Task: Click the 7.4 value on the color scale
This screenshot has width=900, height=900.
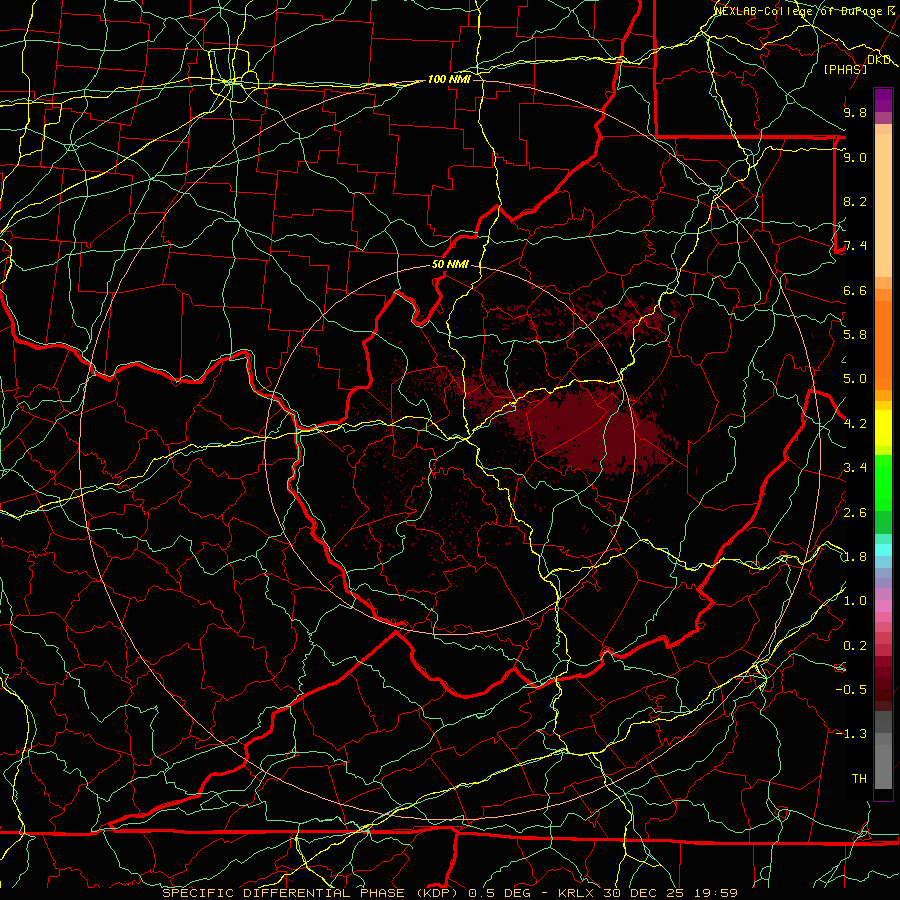Action: [x=855, y=246]
